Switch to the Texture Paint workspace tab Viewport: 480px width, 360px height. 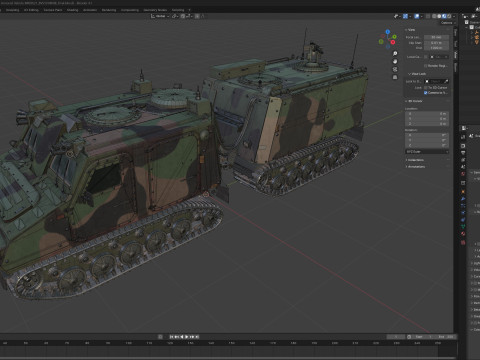[53, 10]
